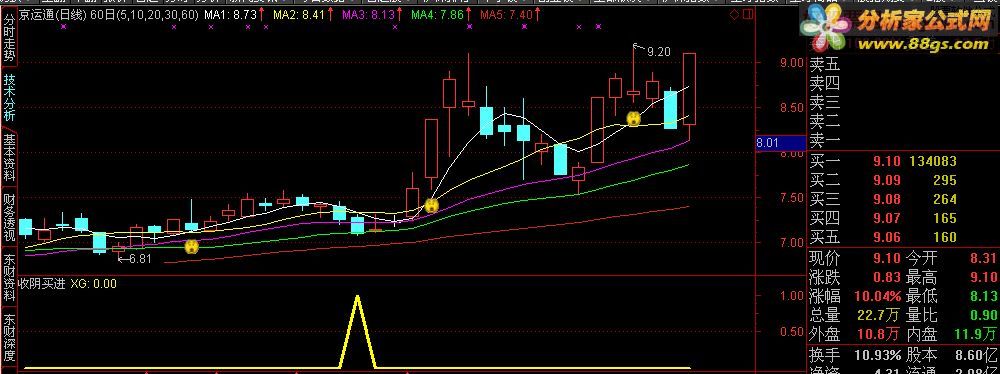Open the 东财资料 sidebar tab
Viewport: 1000px width, 374px height.
click(9, 278)
